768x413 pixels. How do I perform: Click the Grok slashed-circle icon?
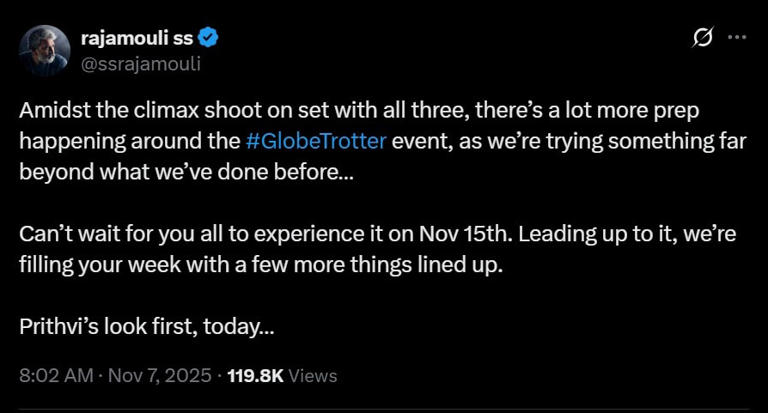703,38
